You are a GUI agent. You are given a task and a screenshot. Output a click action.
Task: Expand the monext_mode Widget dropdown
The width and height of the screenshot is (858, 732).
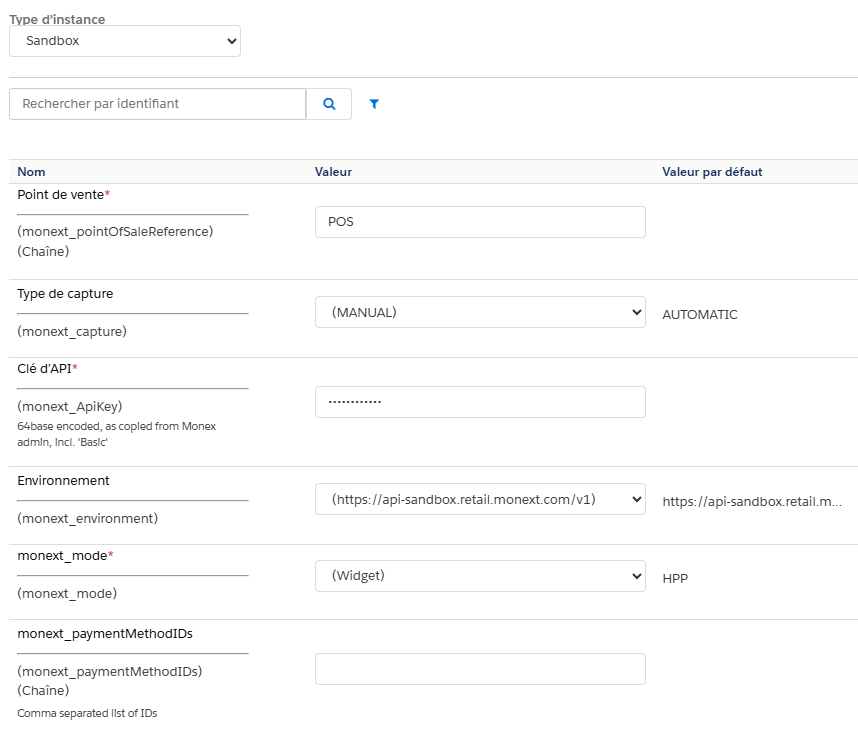point(480,576)
